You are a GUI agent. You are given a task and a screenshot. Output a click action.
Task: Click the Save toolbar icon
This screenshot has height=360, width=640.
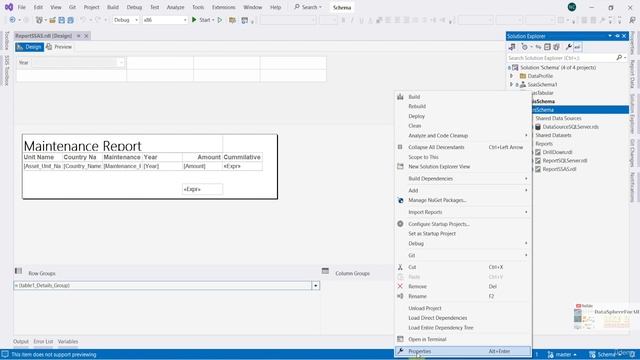62,20
